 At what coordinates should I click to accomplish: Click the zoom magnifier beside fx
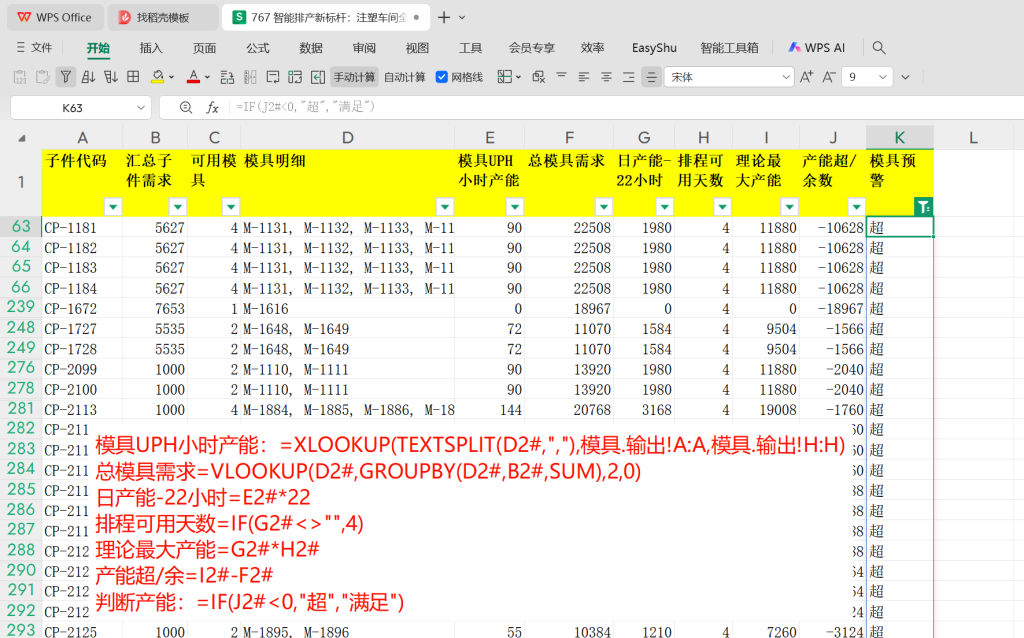(186, 108)
